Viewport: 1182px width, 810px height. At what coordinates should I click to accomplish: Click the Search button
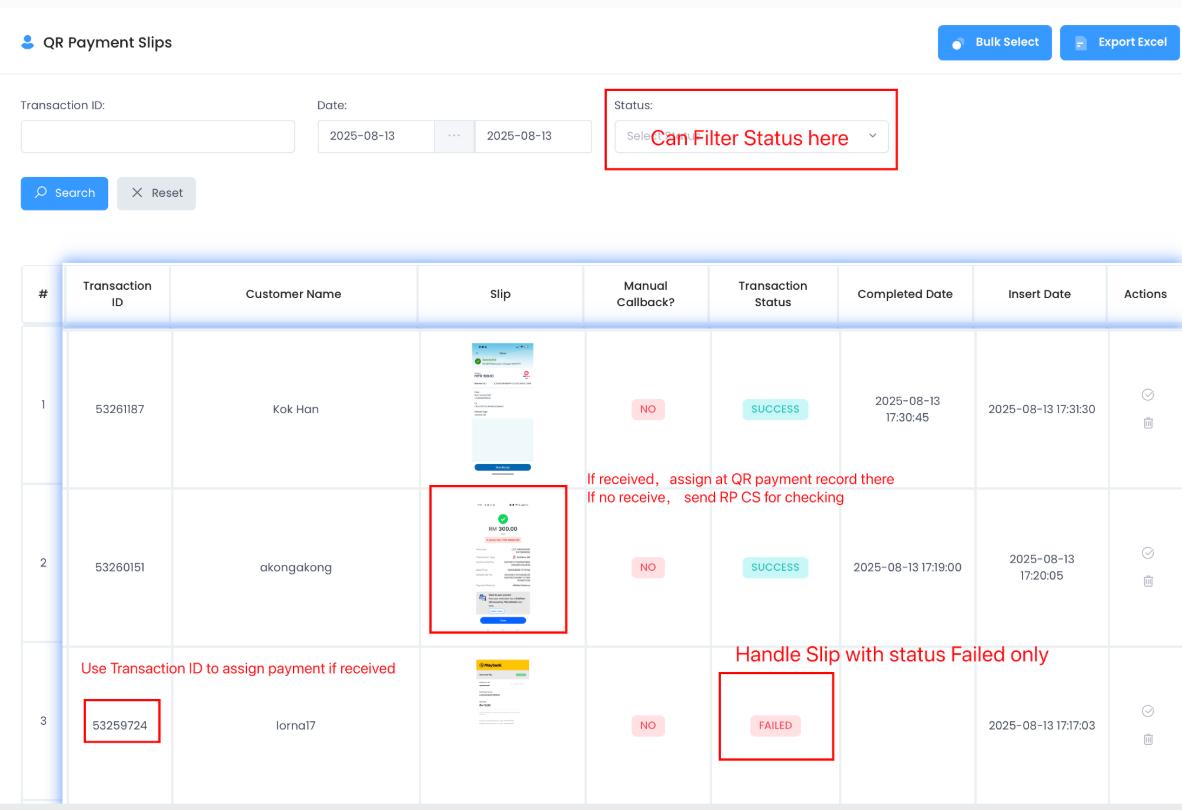[x=64, y=193]
